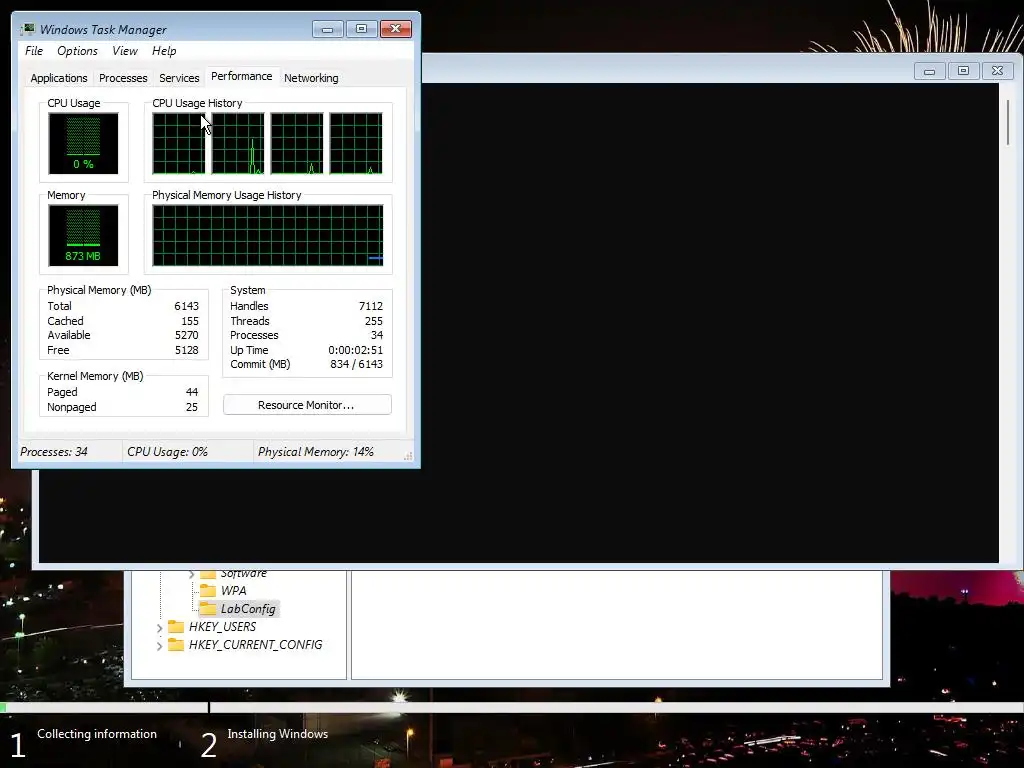Screen dimensions: 1024x768
Task: Click the CPU Usage meter gauge
Action: click(x=83, y=143)
